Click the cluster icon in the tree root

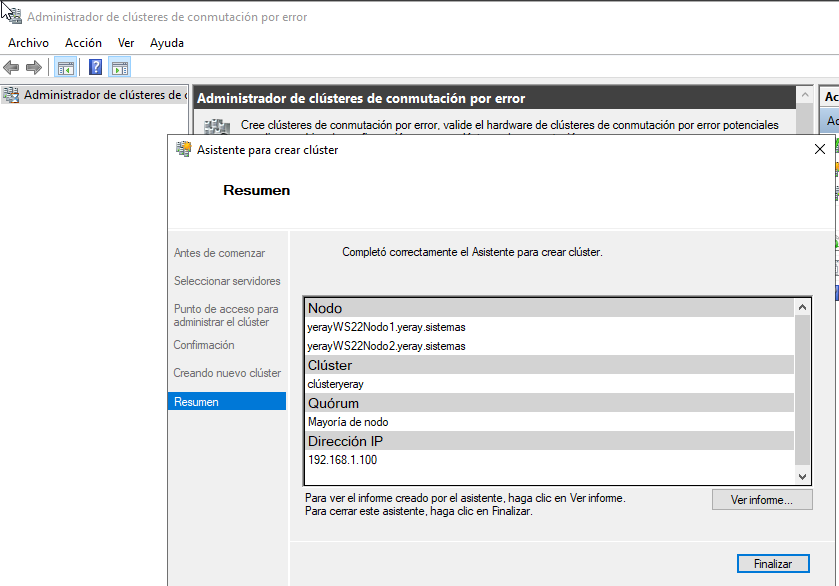pos(11,95)
